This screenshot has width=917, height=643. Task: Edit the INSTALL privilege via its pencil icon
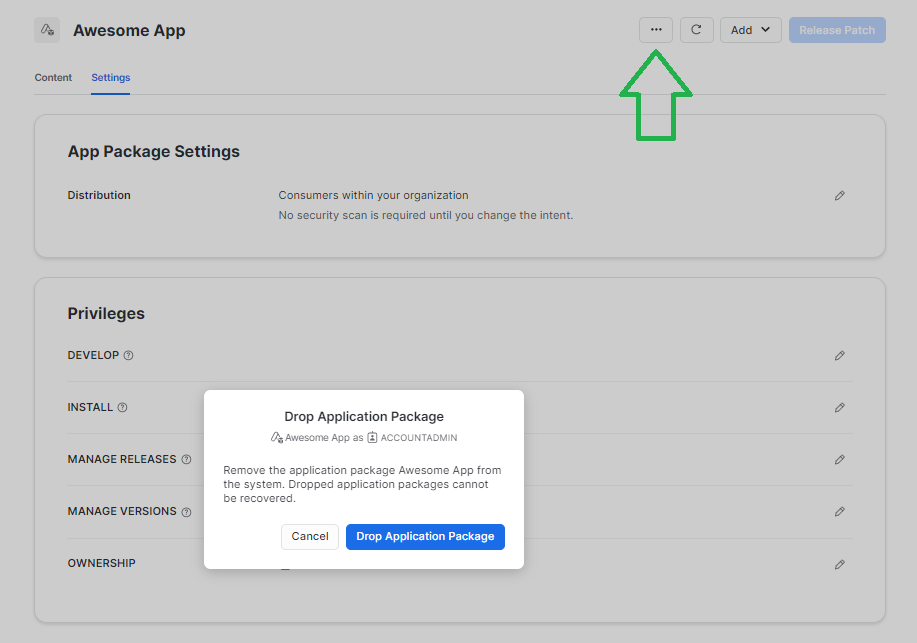tap(839, 407)
